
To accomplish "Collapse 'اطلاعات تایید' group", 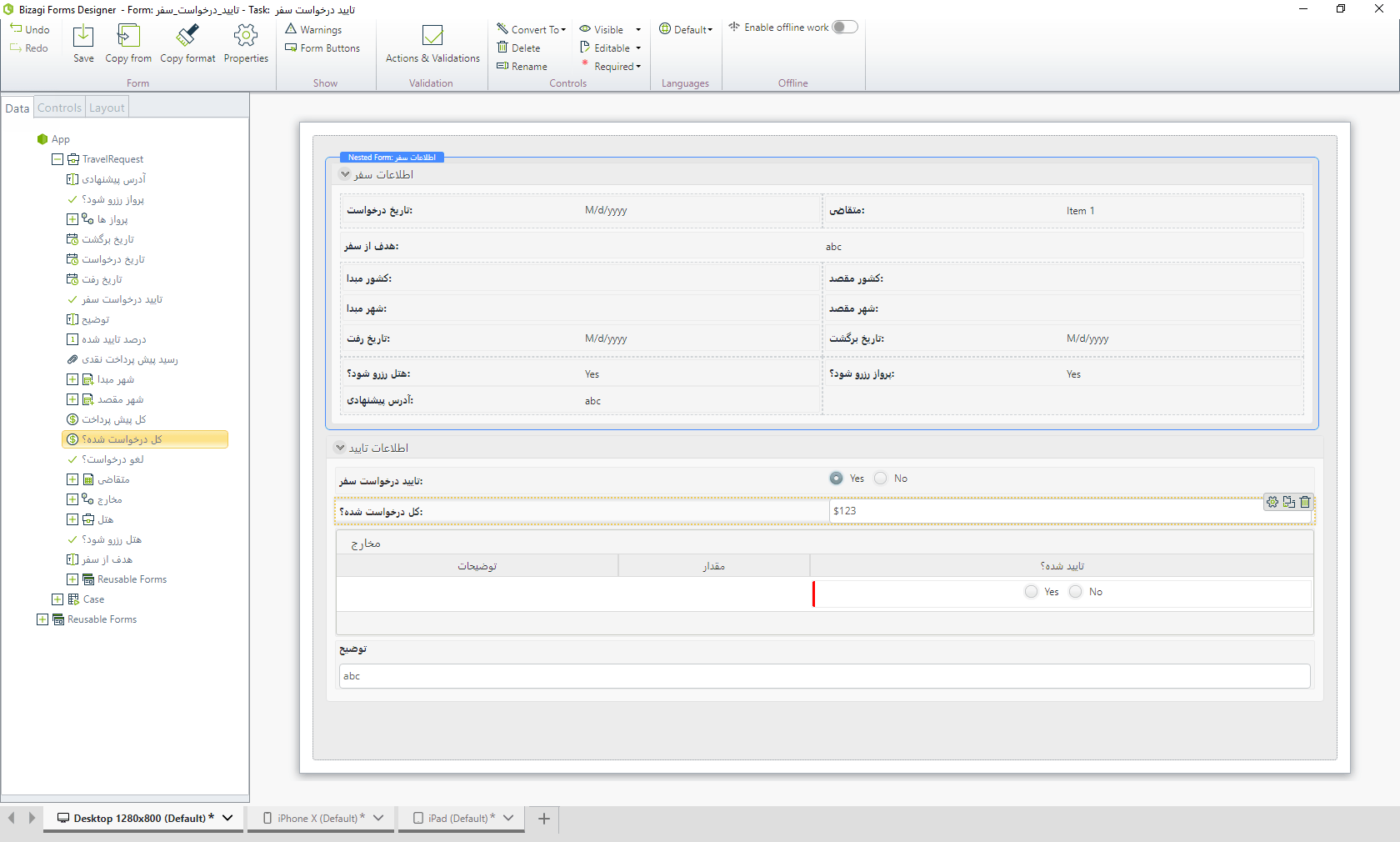I will coord(340,448).
